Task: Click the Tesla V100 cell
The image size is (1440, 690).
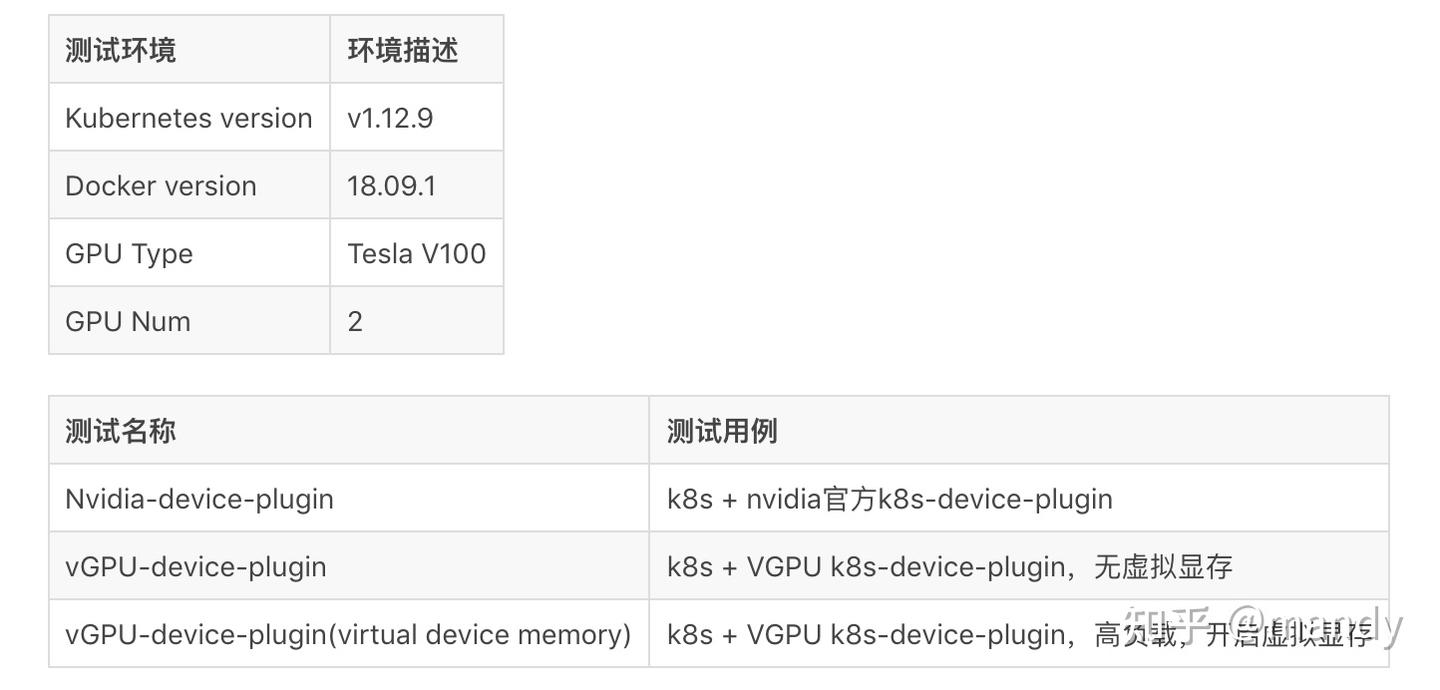Action: point(416,254)
